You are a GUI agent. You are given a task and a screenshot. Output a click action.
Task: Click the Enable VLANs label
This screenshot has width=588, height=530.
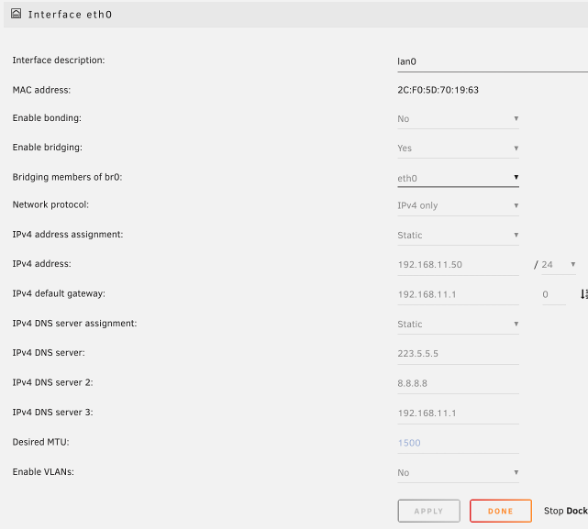pos(43,472)
